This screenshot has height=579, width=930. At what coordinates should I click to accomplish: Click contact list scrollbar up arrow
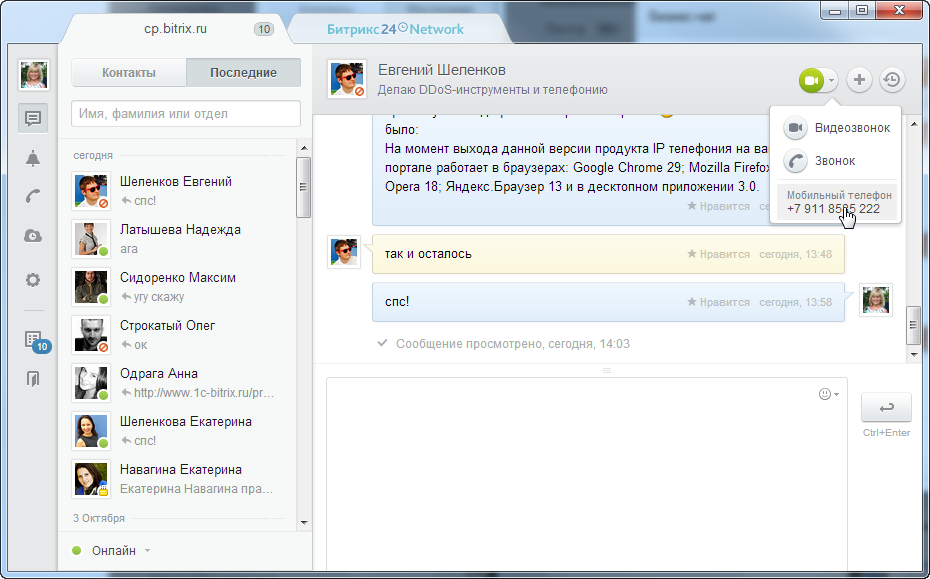[304, 148]
